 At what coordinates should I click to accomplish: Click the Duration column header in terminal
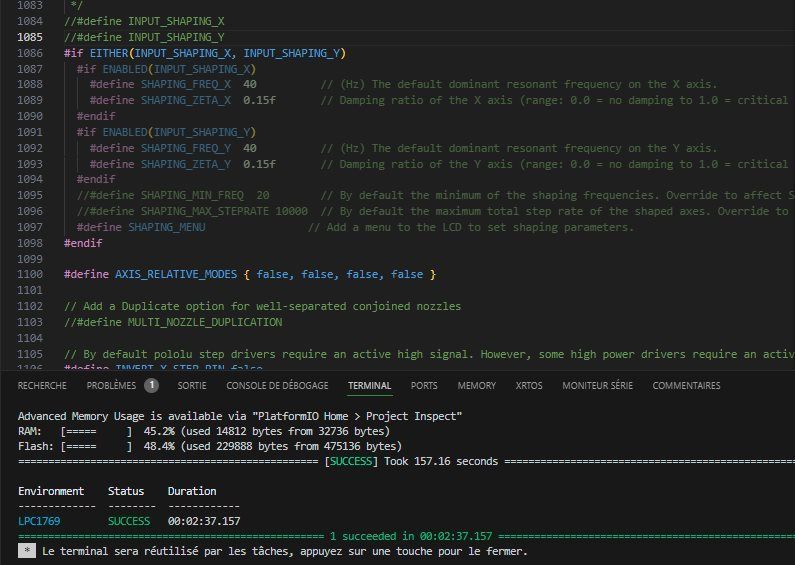click(192, 491)
